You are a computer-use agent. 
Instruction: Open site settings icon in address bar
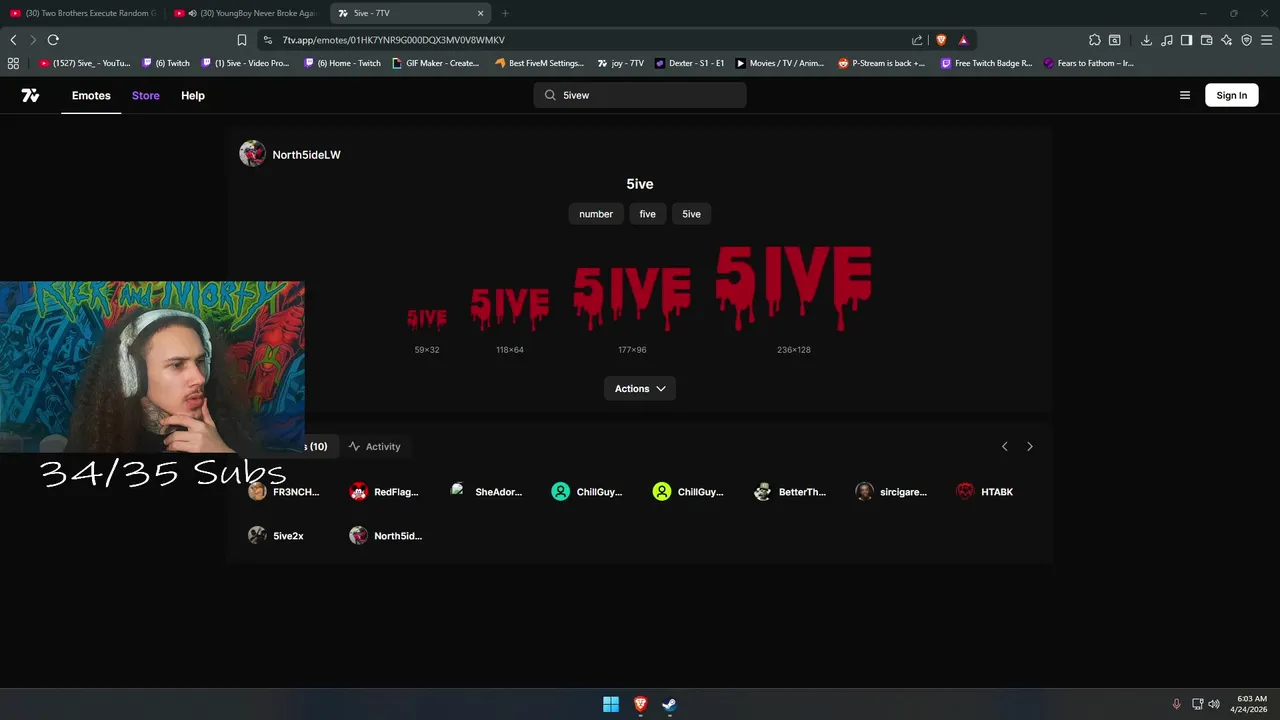point(267,40)
